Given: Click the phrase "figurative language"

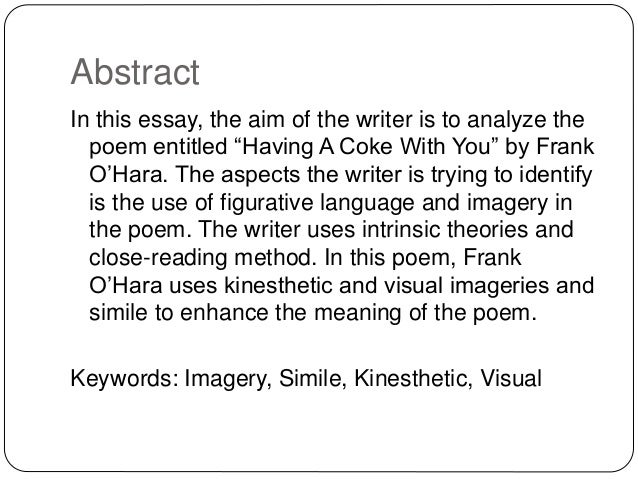Looking at the screenshot, I should coord(317,203).
